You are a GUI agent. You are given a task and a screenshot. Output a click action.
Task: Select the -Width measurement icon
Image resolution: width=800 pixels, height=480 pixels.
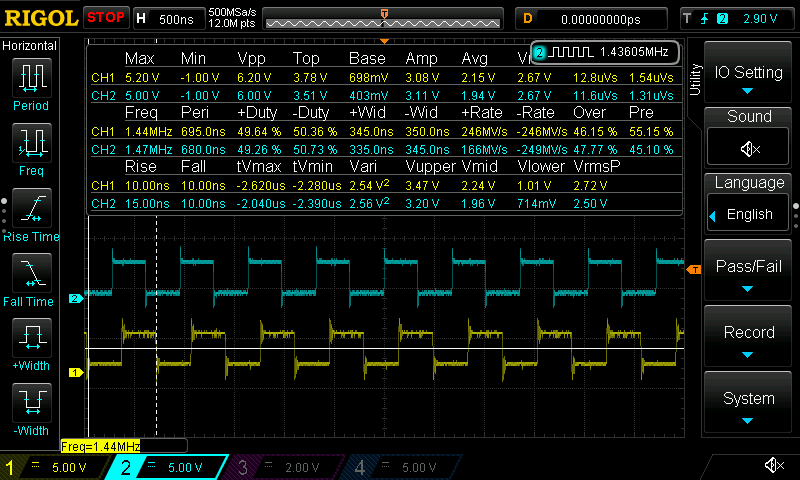coord(31,402)
